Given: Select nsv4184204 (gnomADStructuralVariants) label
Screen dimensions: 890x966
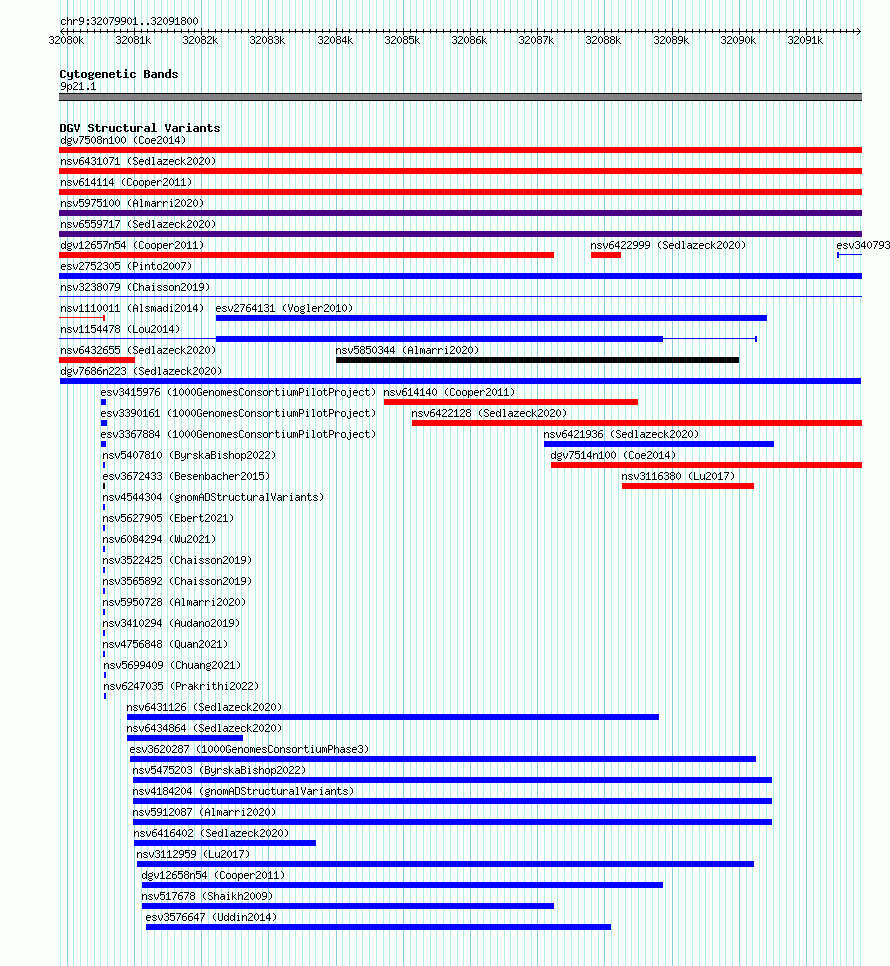Looking at the screenshot, I should point(243,791).
